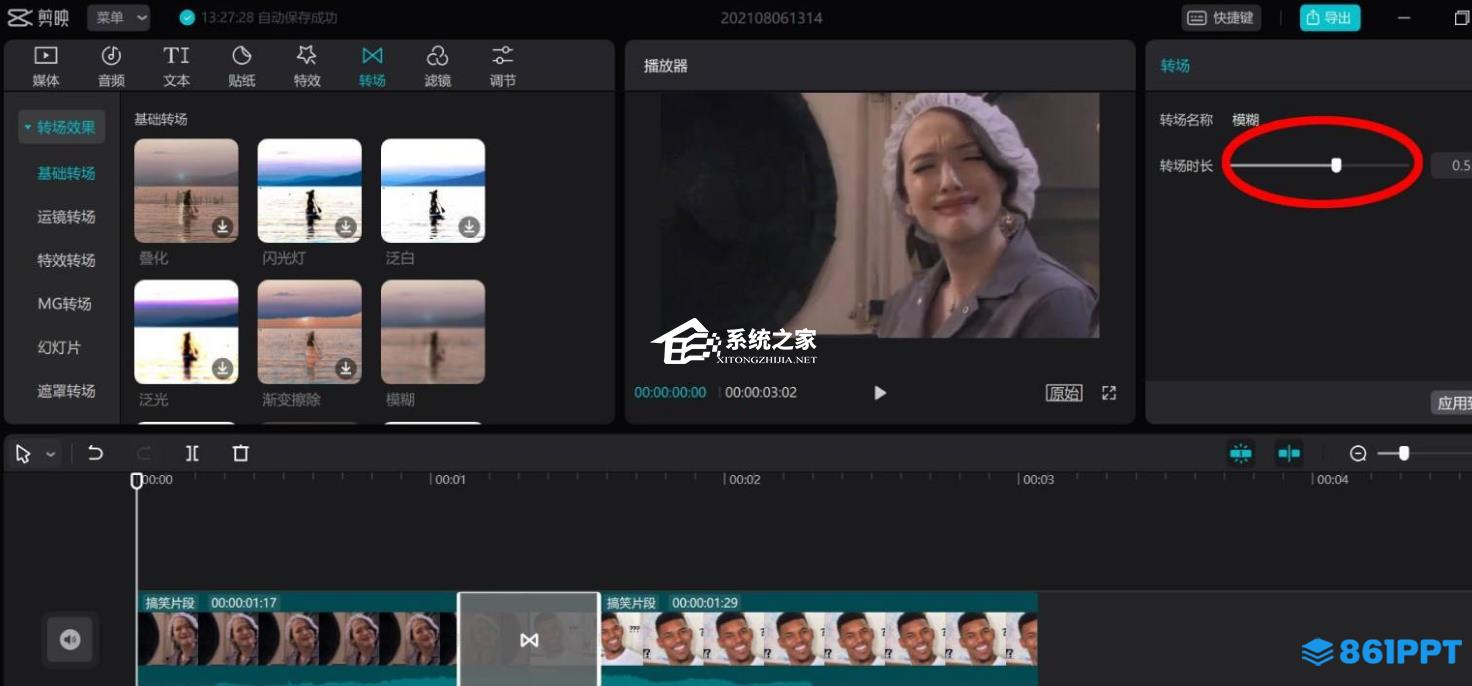Switch to the 特效 effects tab

click(307, 66)
